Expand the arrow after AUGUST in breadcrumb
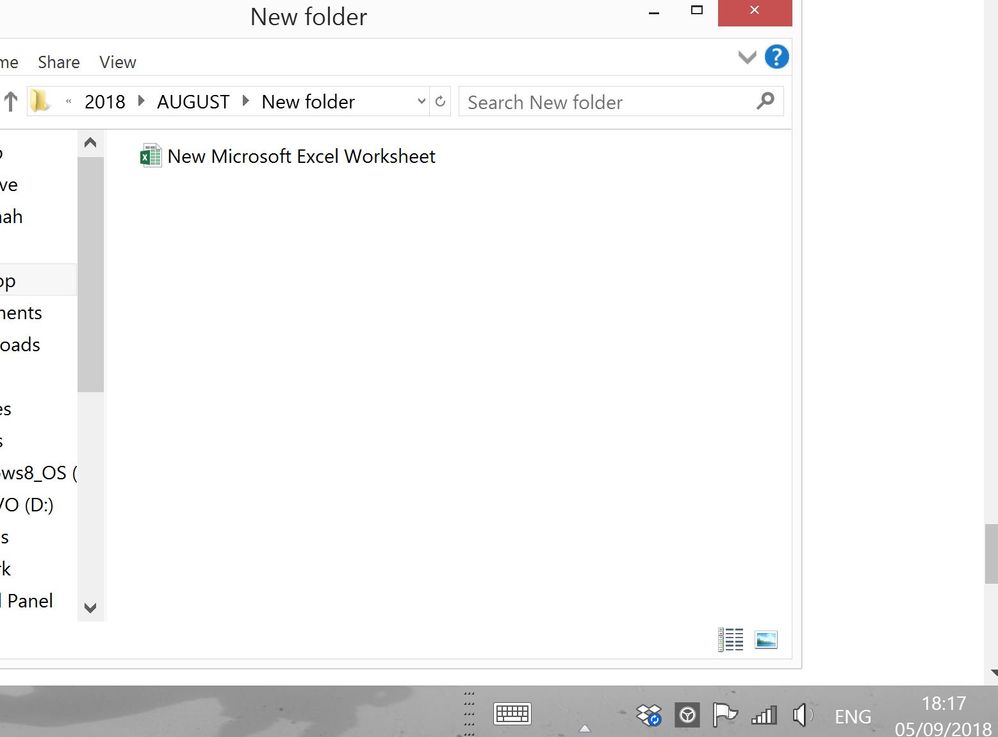The image size is (998, 737). pos(246,101)
